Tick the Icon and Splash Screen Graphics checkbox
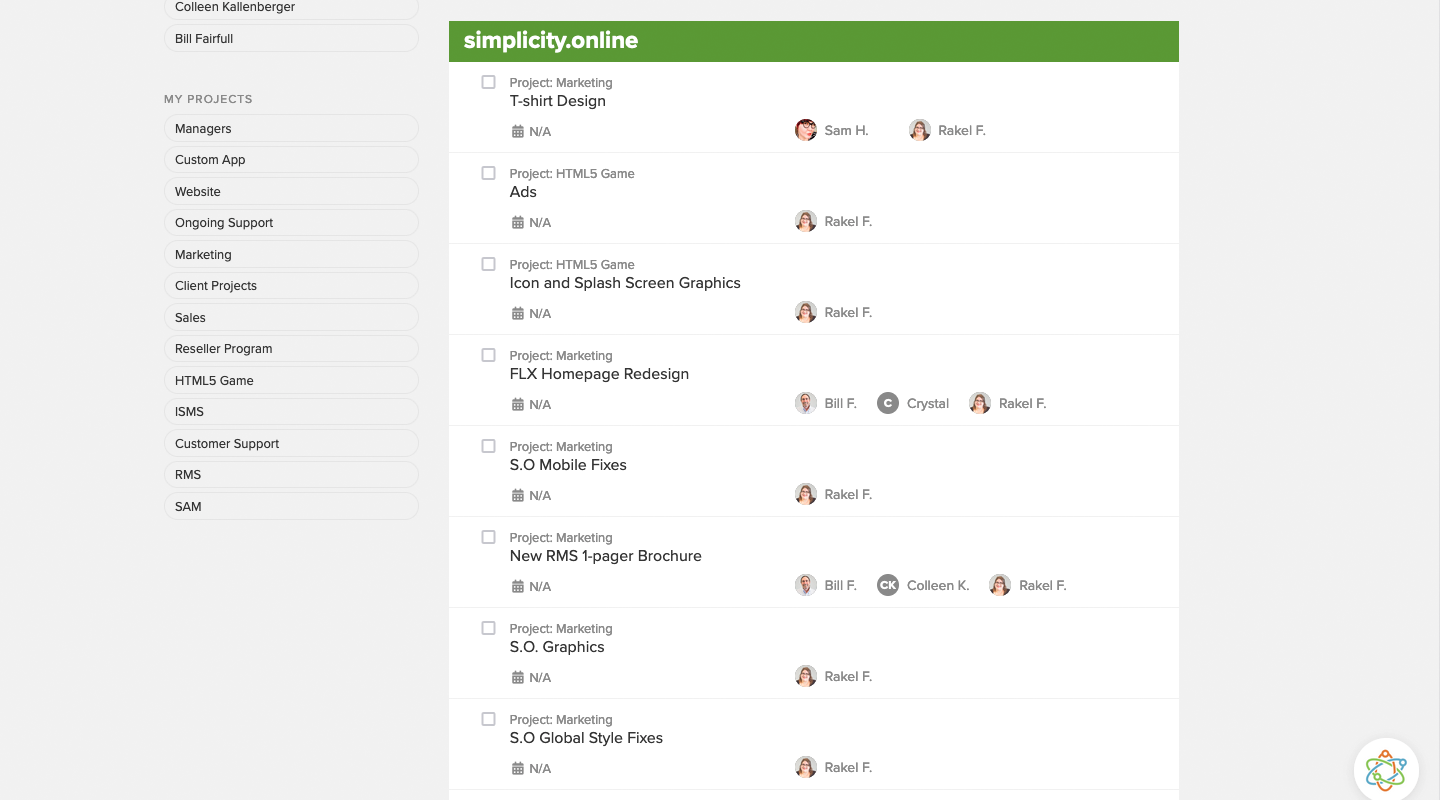 (x=488, y=264)
